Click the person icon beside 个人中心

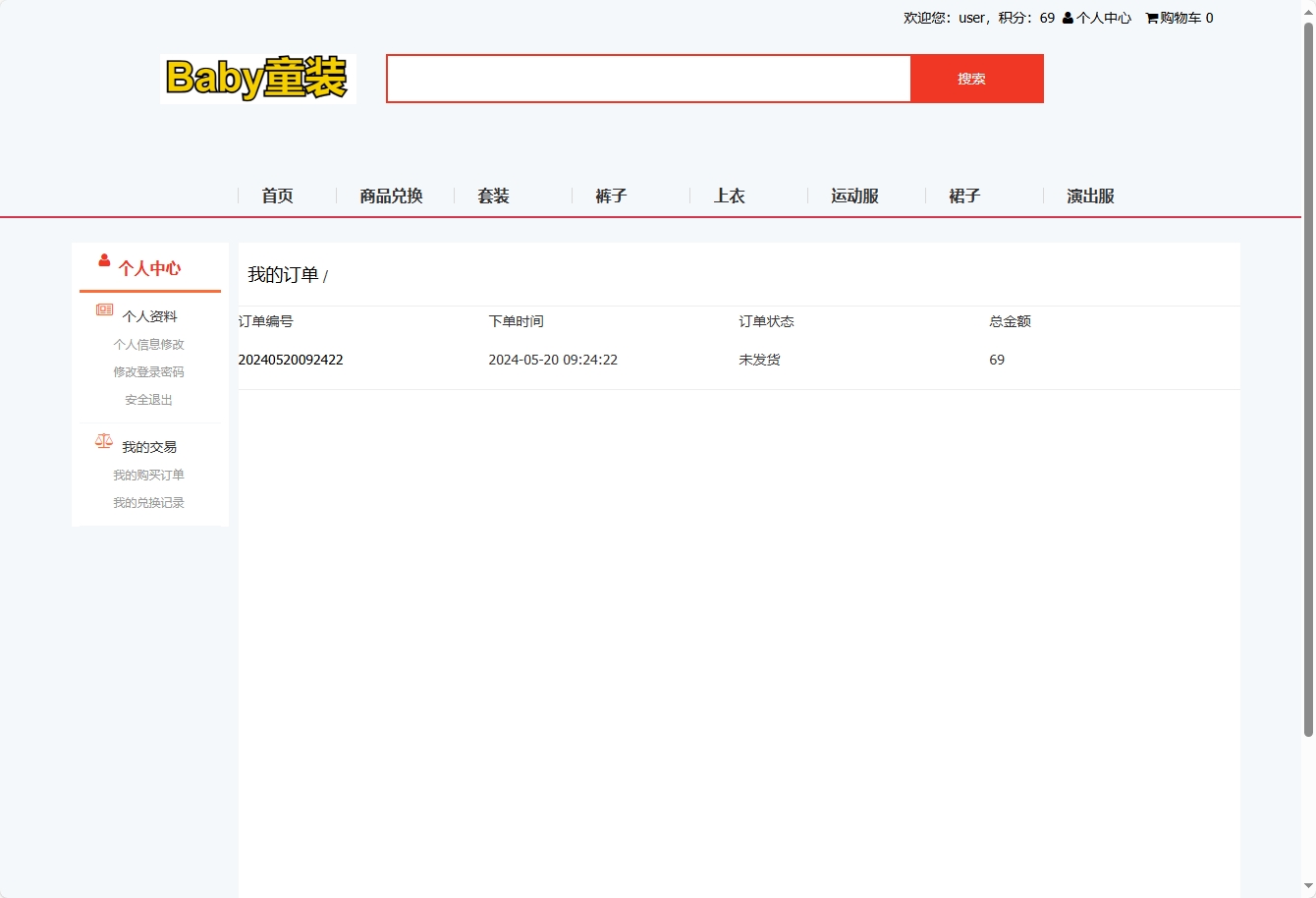[x=1067, y=17]
